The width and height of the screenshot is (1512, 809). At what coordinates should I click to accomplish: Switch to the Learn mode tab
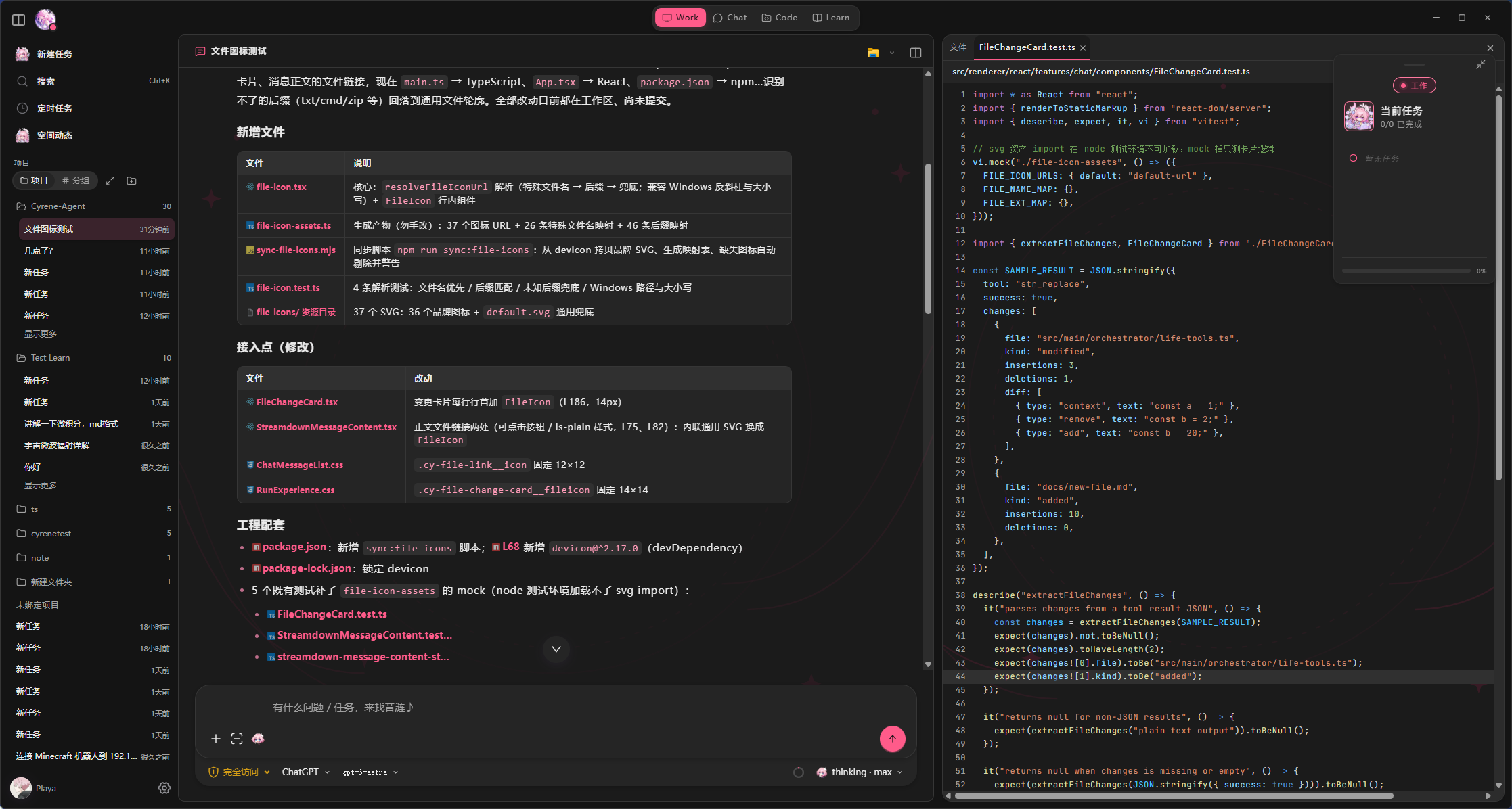[x=830, y=18]
